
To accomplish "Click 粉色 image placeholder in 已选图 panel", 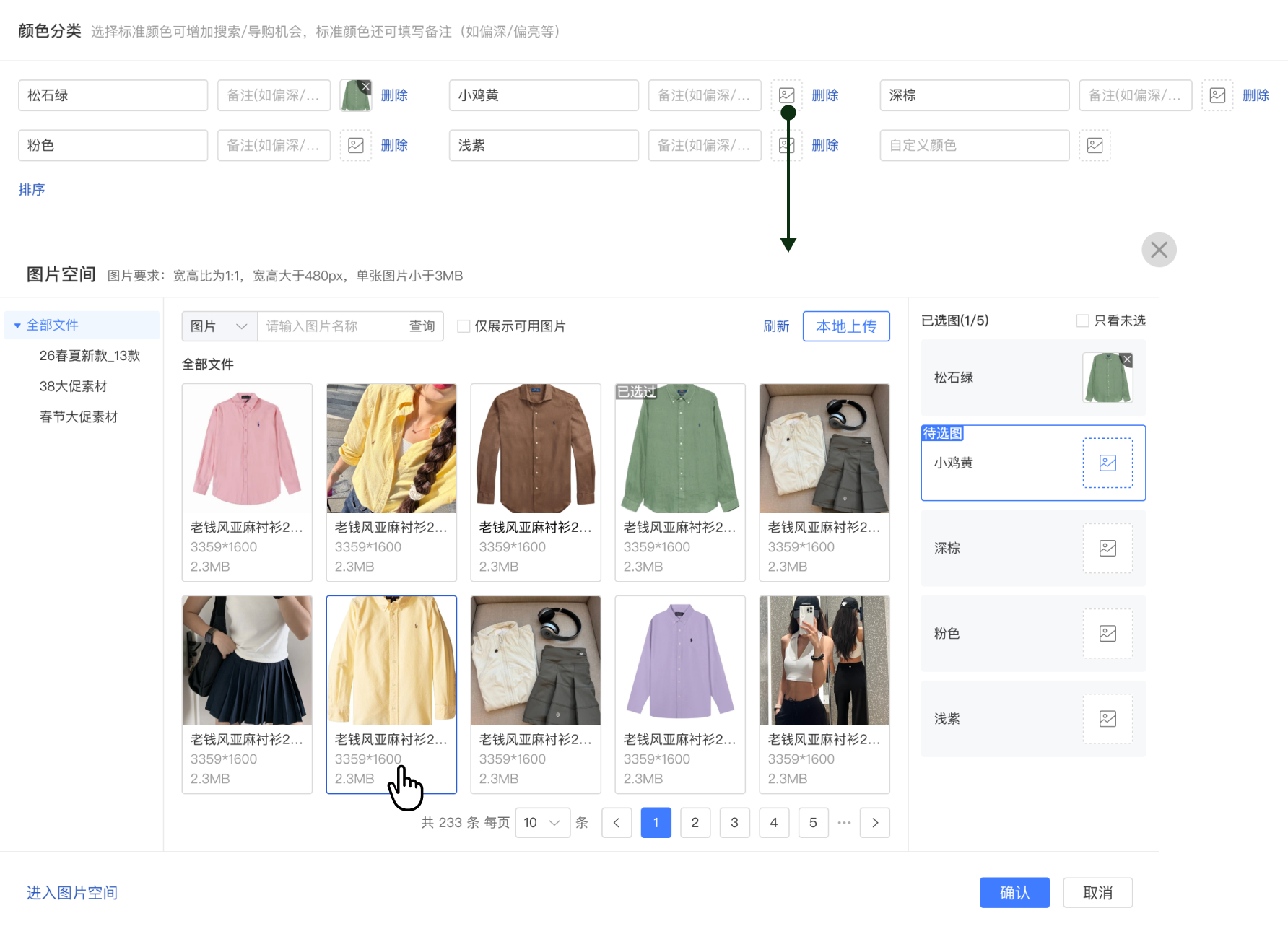I will point(1108,634).
